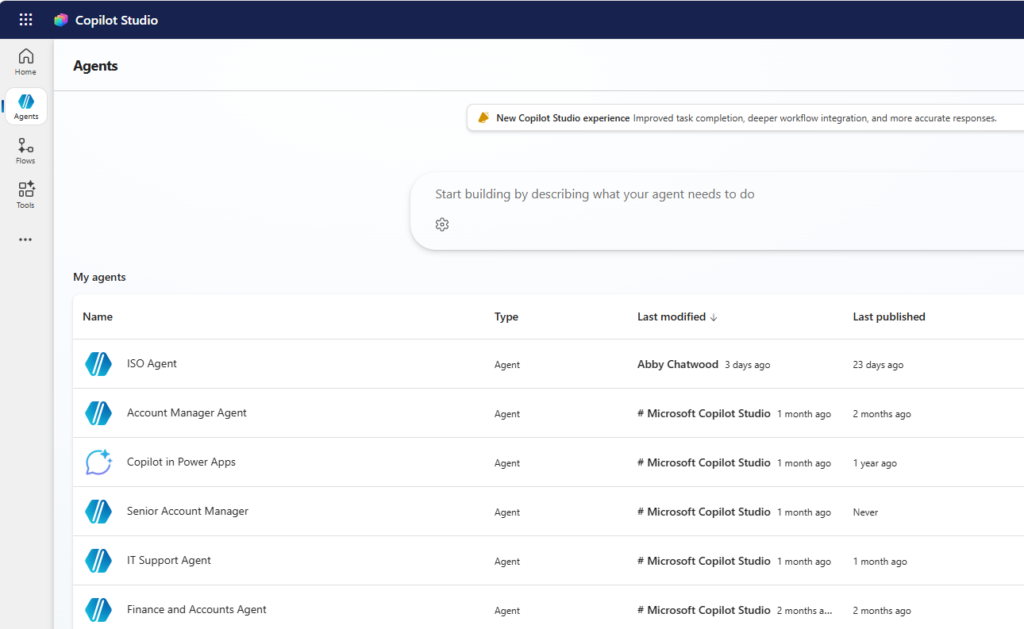Screen dimensions: 1024x629
Task: Click the Copilot Studio title text
Action: (116, 20)
